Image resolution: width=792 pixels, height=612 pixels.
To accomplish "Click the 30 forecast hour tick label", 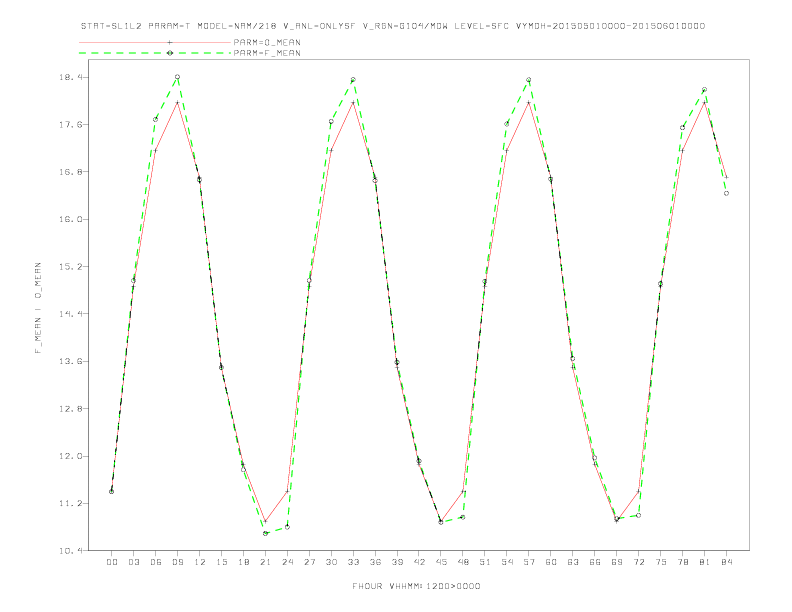I will [x=331, y=562].
